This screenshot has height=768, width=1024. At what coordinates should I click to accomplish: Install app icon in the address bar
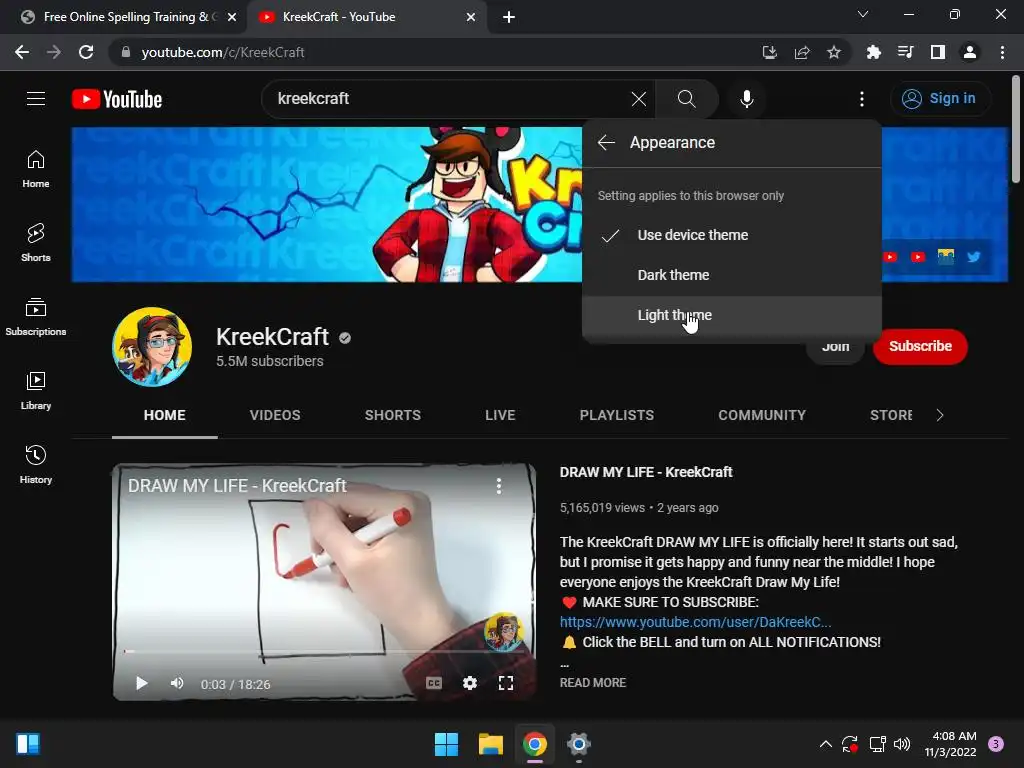pyautogui.click(x=770, y=52)
